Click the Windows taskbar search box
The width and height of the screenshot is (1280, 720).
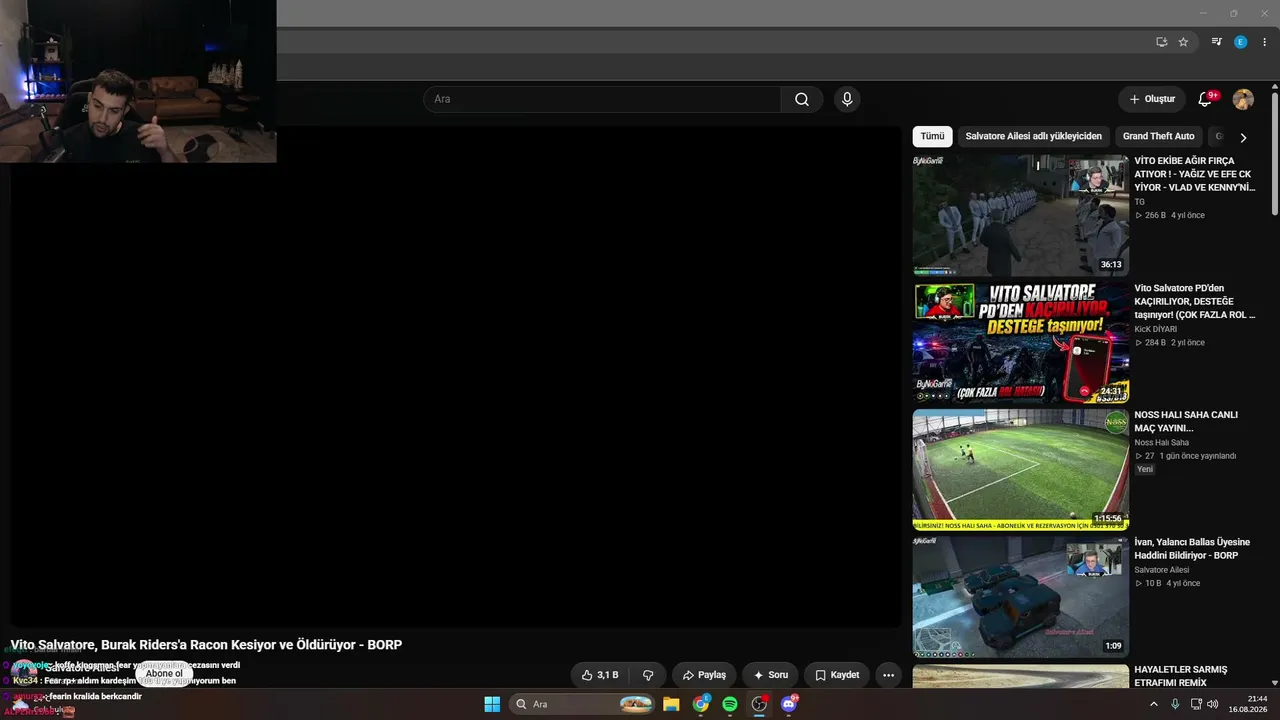[x=583, y=704]
